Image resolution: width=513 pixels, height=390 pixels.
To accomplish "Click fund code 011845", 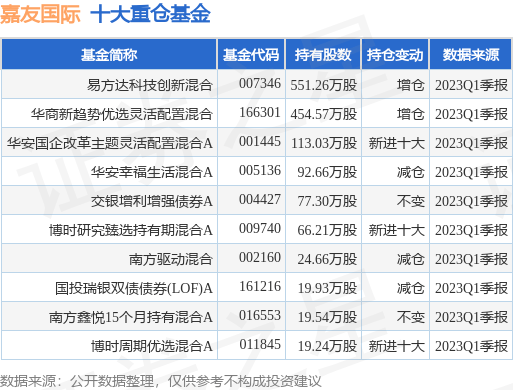I will pos(260,344).
